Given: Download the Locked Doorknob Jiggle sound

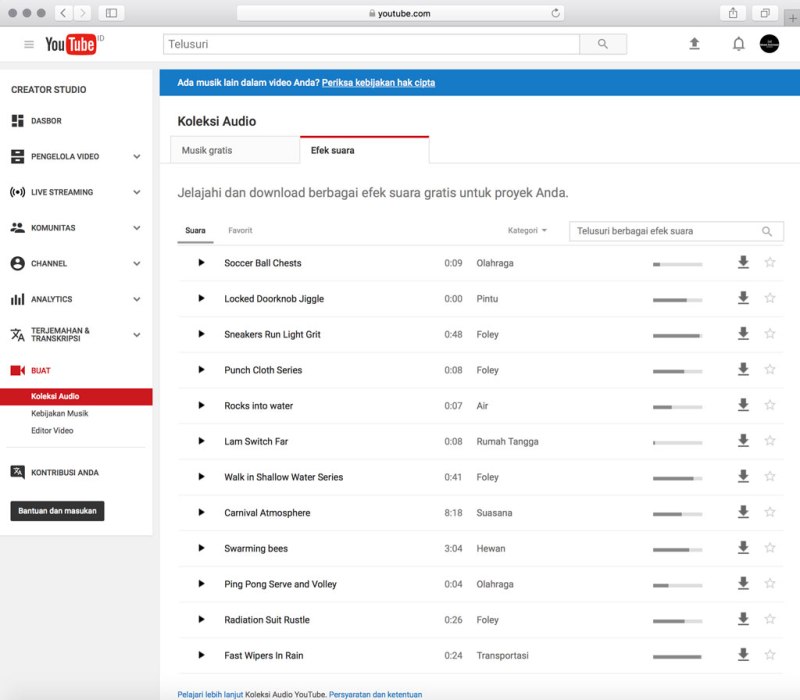Looking at the screenshot, I should pos(743,298).
